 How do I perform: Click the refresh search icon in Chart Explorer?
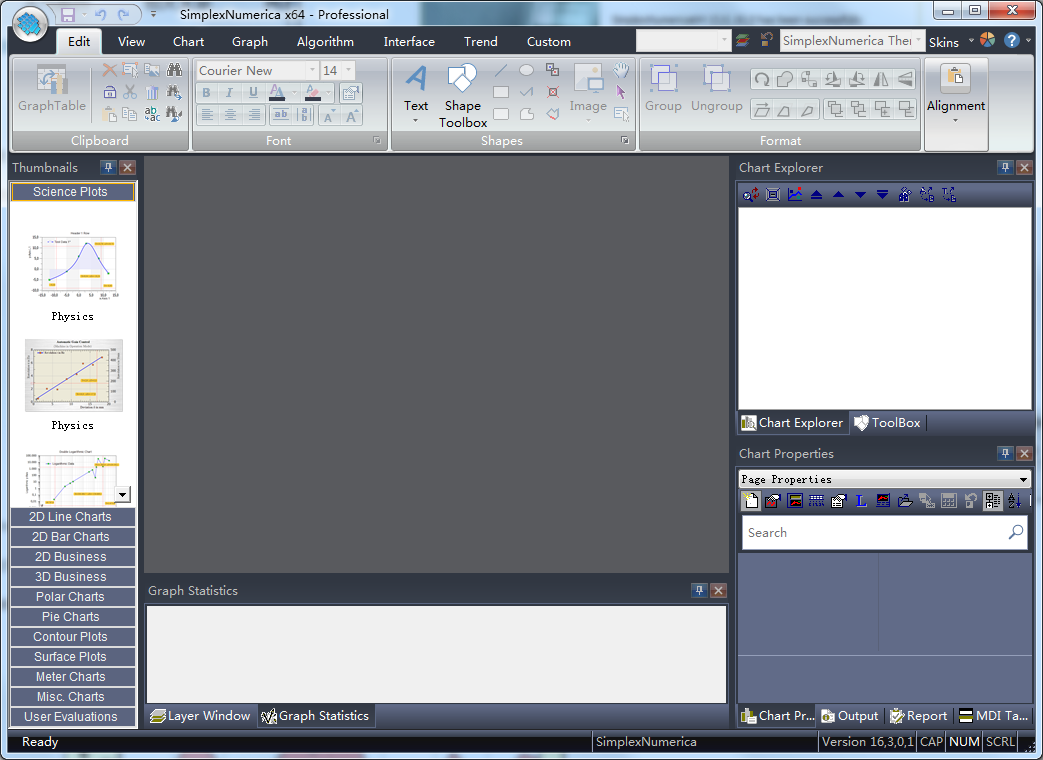pyautogui.click(x=751, y=194)
